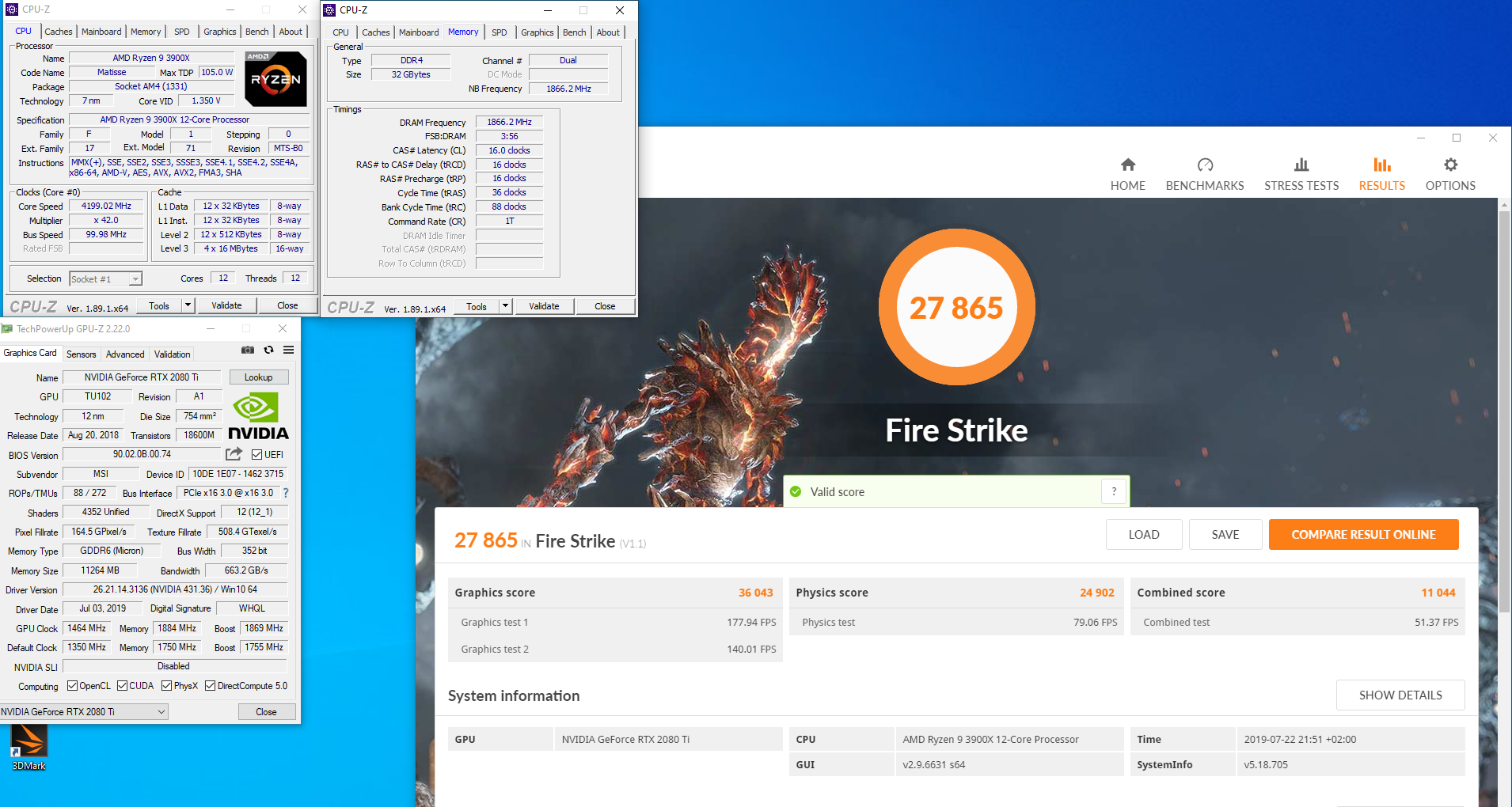Open the Graphics tab in left CPU-Z
This screenshot has height=807, width=1512.
(220, 32)
